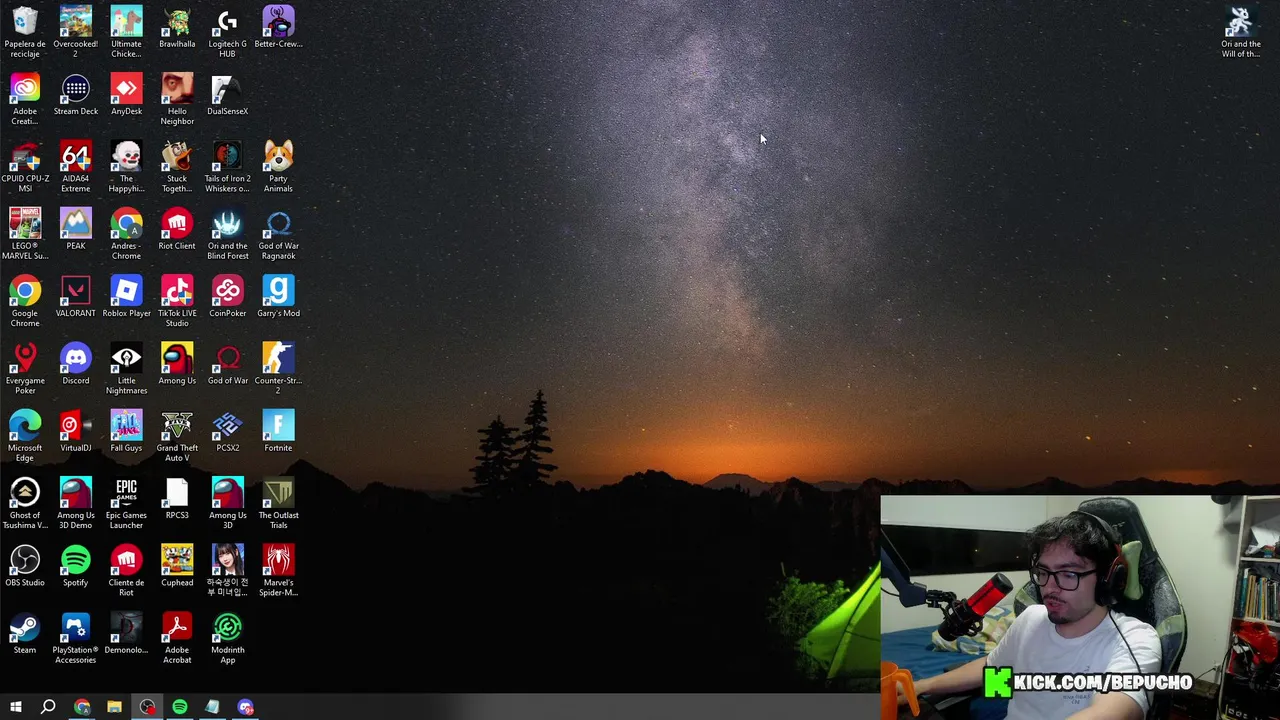Image resolution: width=1280 pixels, height=720 pixels.
Task: Select the God of War desktop icon
Action: tap(227, 364)
